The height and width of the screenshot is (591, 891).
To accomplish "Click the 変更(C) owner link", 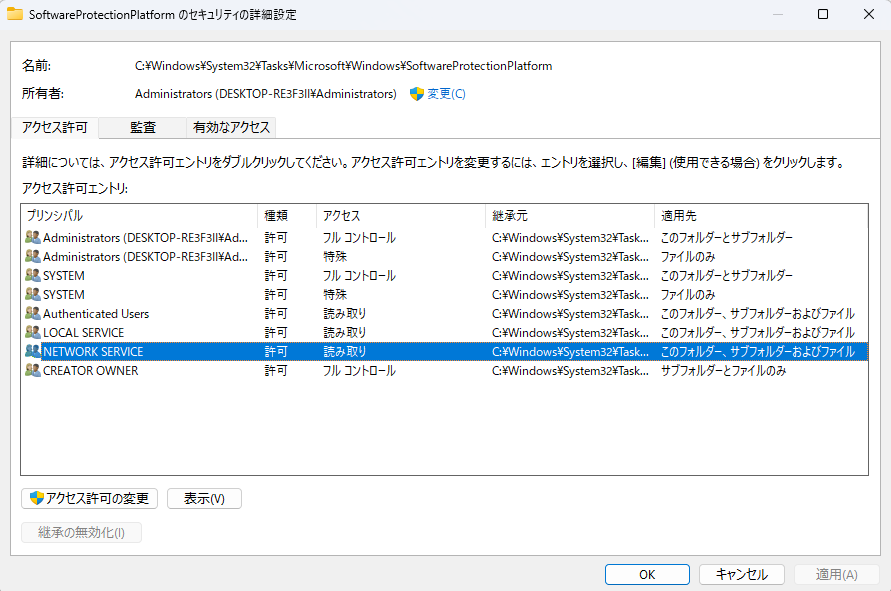I will pos(446,94).
